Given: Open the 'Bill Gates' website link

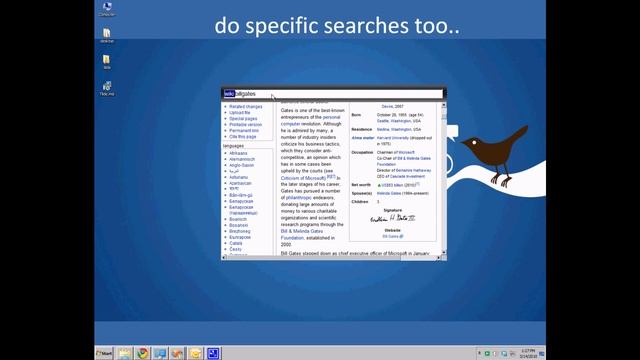Looking at the screenshot, I should tap(392, 236).
